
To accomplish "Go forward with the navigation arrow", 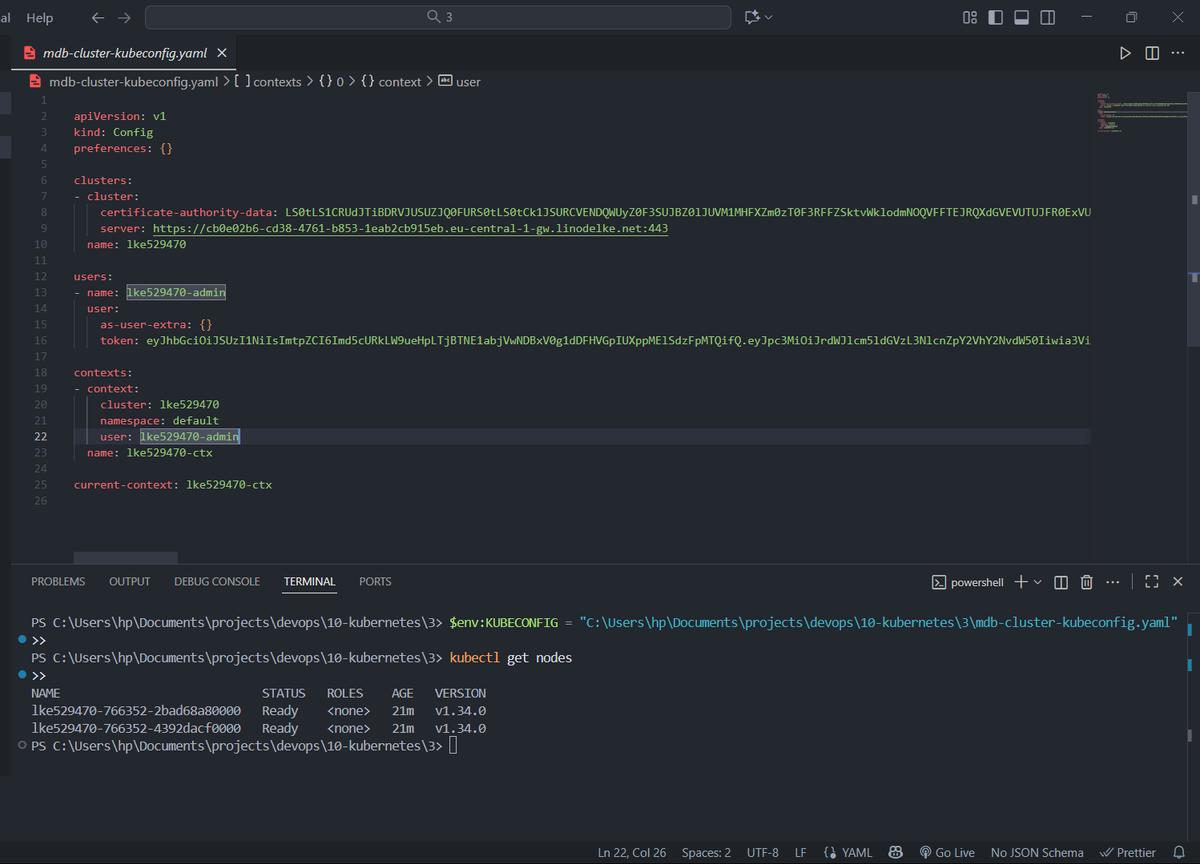I will coord(124,18).
